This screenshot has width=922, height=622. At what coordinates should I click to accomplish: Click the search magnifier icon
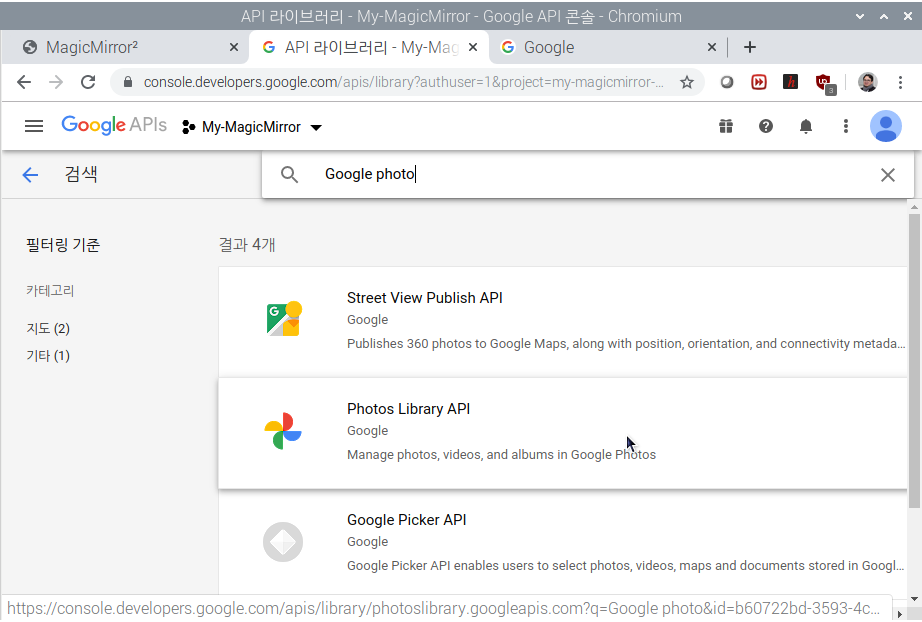click(289, 175)
